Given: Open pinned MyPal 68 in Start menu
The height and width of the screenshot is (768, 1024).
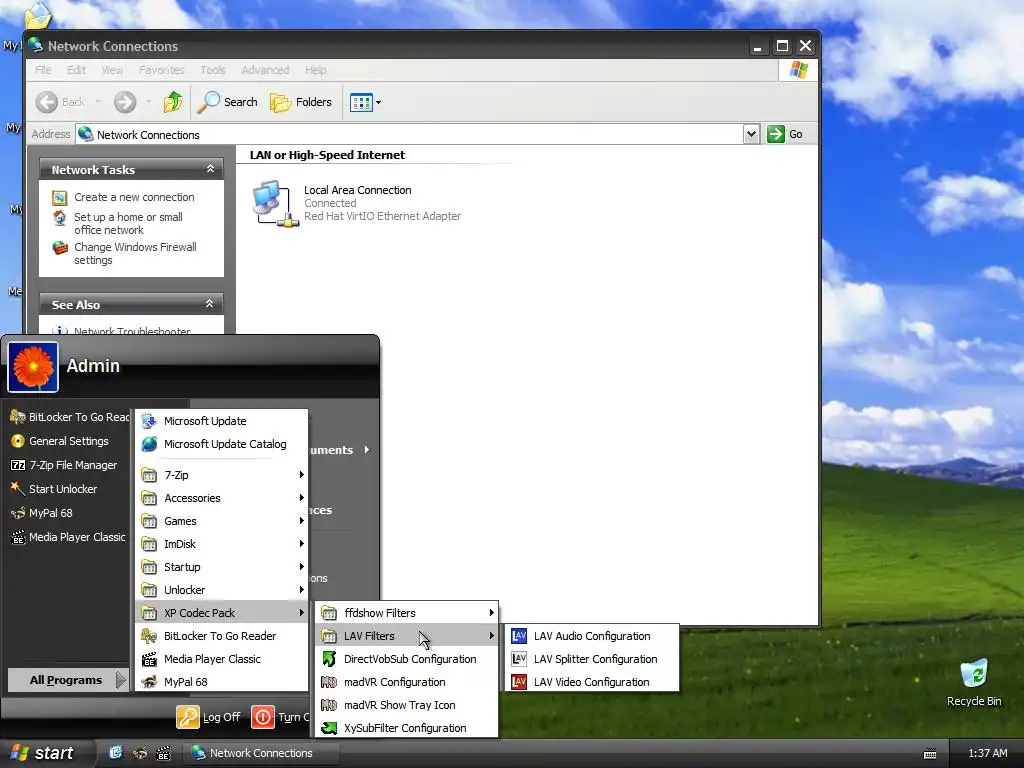Looking at the screenshot, I should [x=68, y=513].
